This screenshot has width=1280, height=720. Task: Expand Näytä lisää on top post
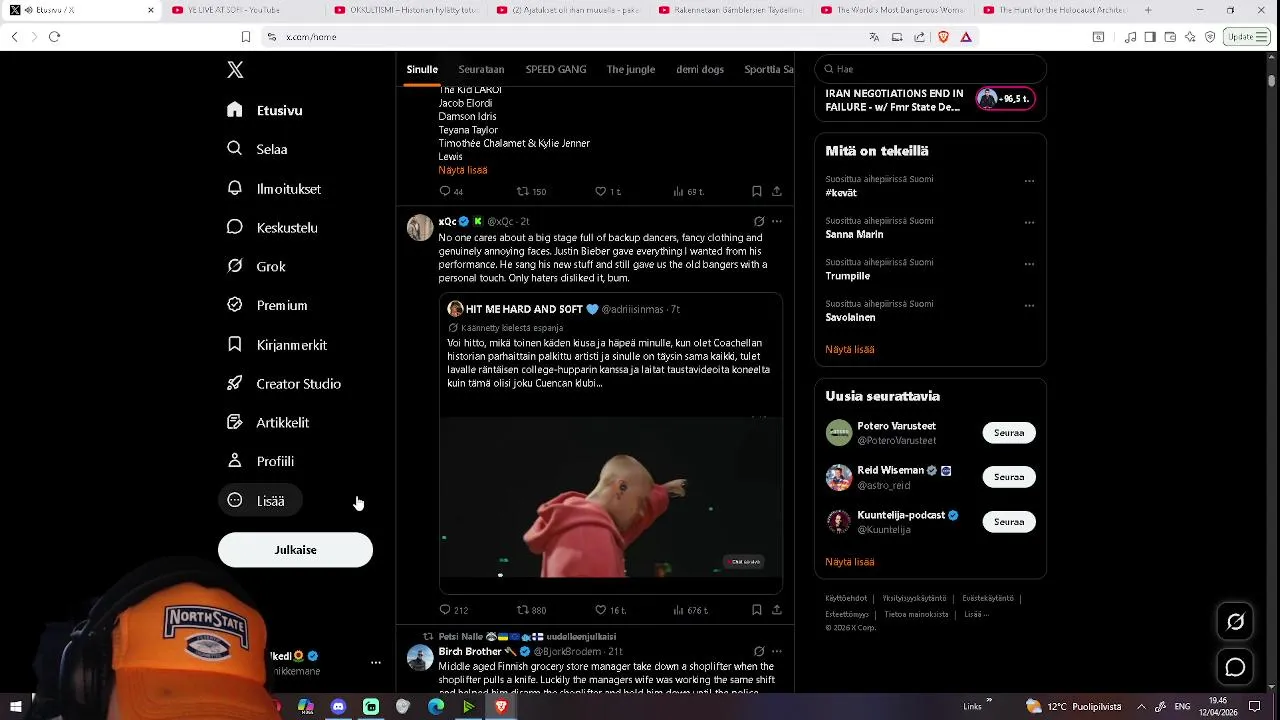click(x=463, y=170)
